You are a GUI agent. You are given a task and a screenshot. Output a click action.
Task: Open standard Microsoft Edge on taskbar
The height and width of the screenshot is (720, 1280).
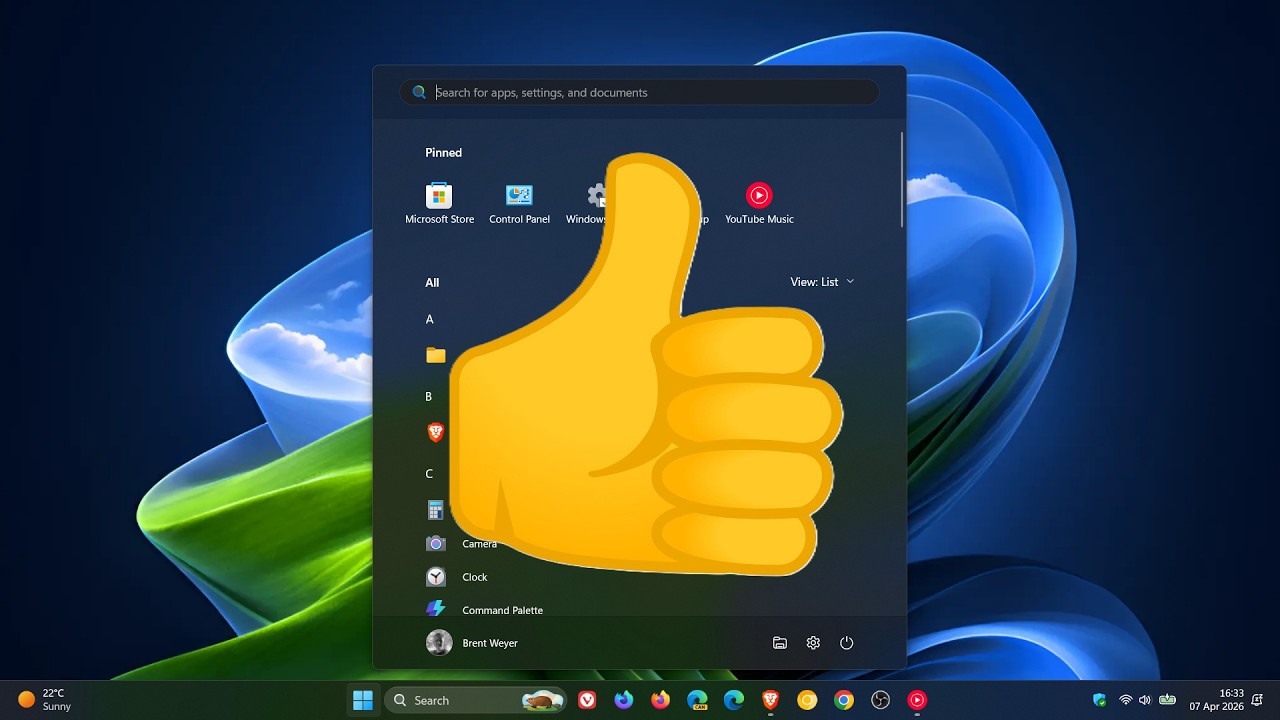(x=734, y=700)
